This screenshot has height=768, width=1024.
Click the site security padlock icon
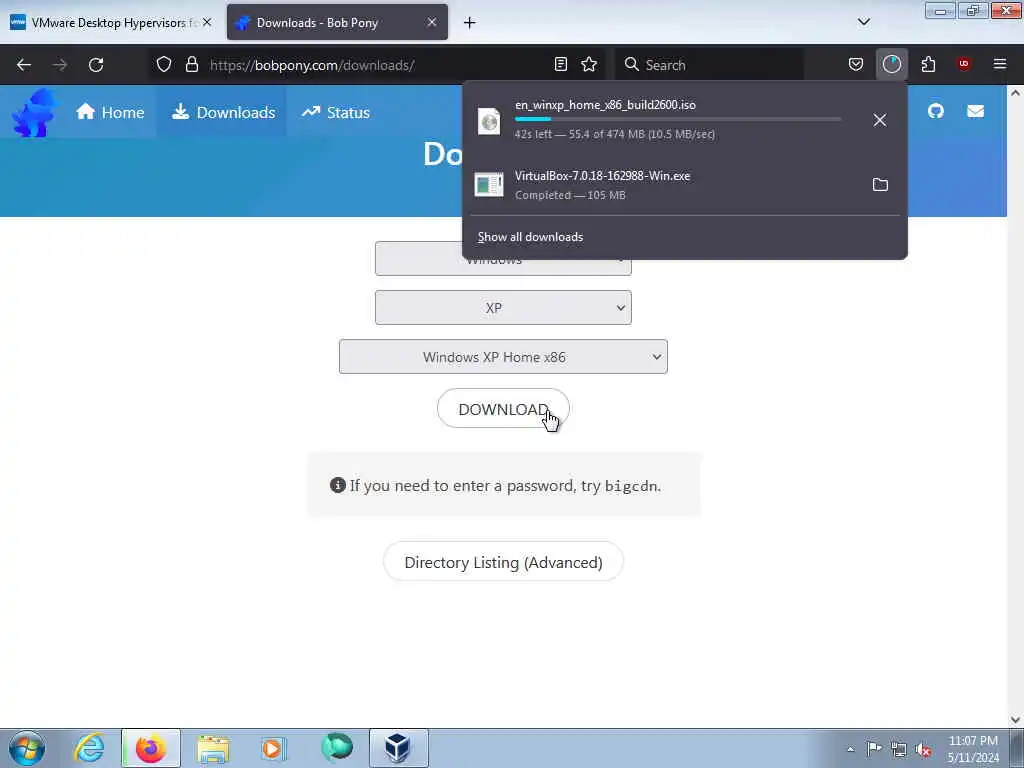(191, 64)
